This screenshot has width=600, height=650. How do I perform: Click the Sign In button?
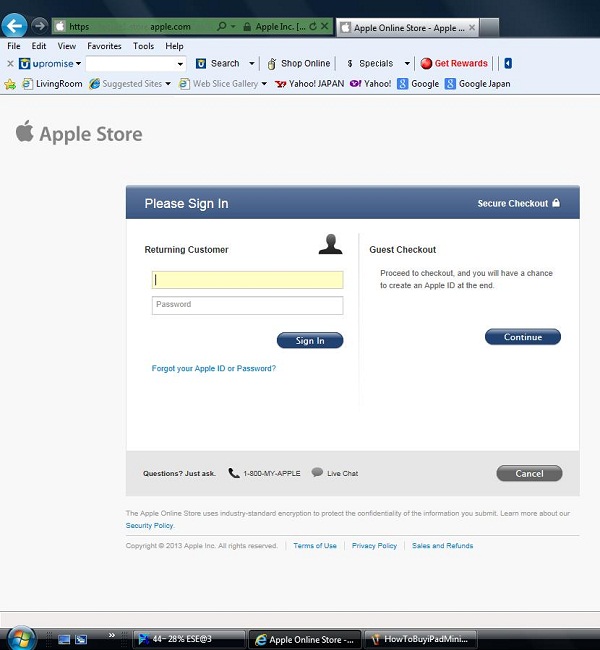click(310, 340)
